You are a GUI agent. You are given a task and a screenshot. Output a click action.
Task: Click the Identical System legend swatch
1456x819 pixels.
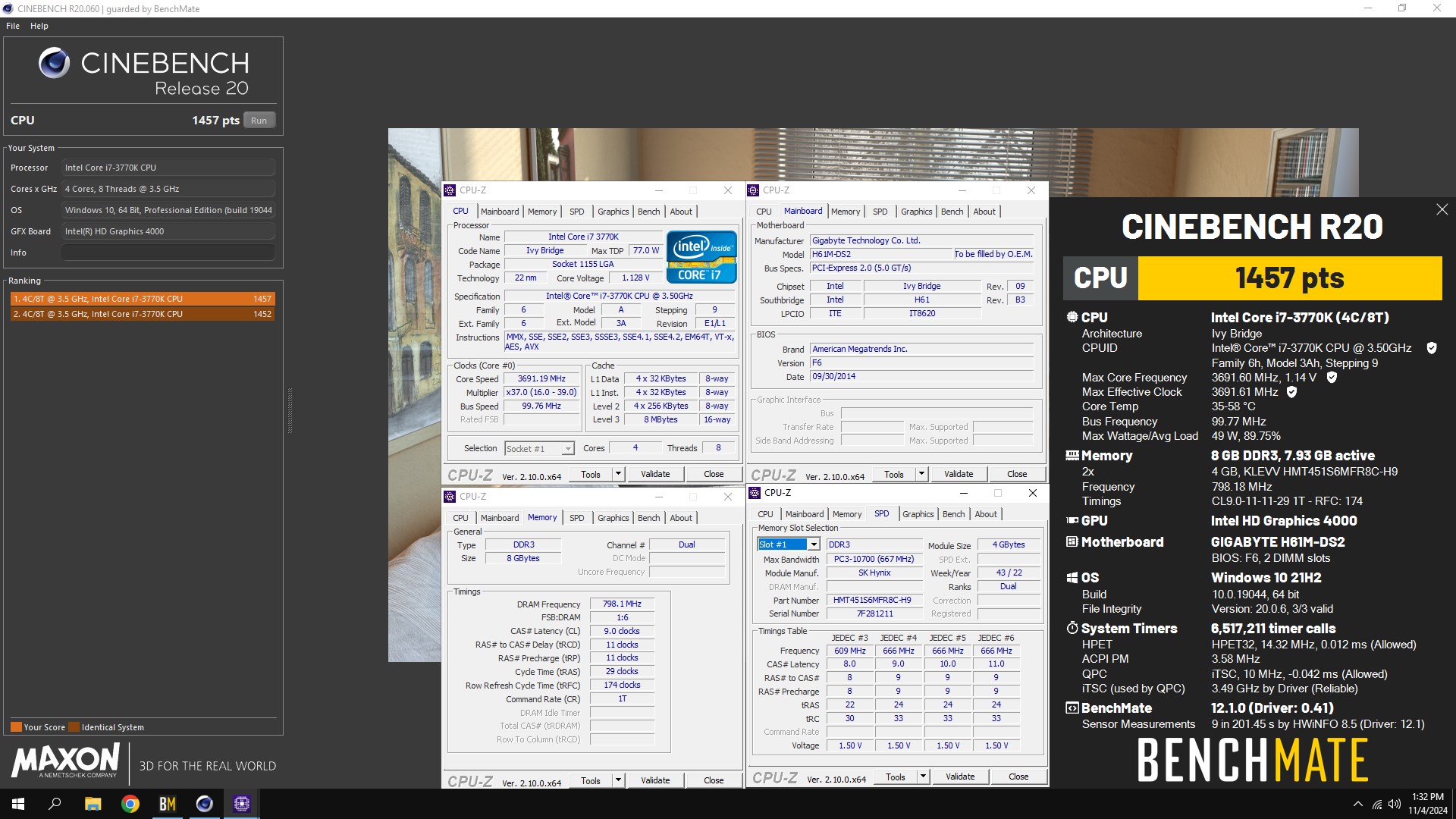coord(74,727)
